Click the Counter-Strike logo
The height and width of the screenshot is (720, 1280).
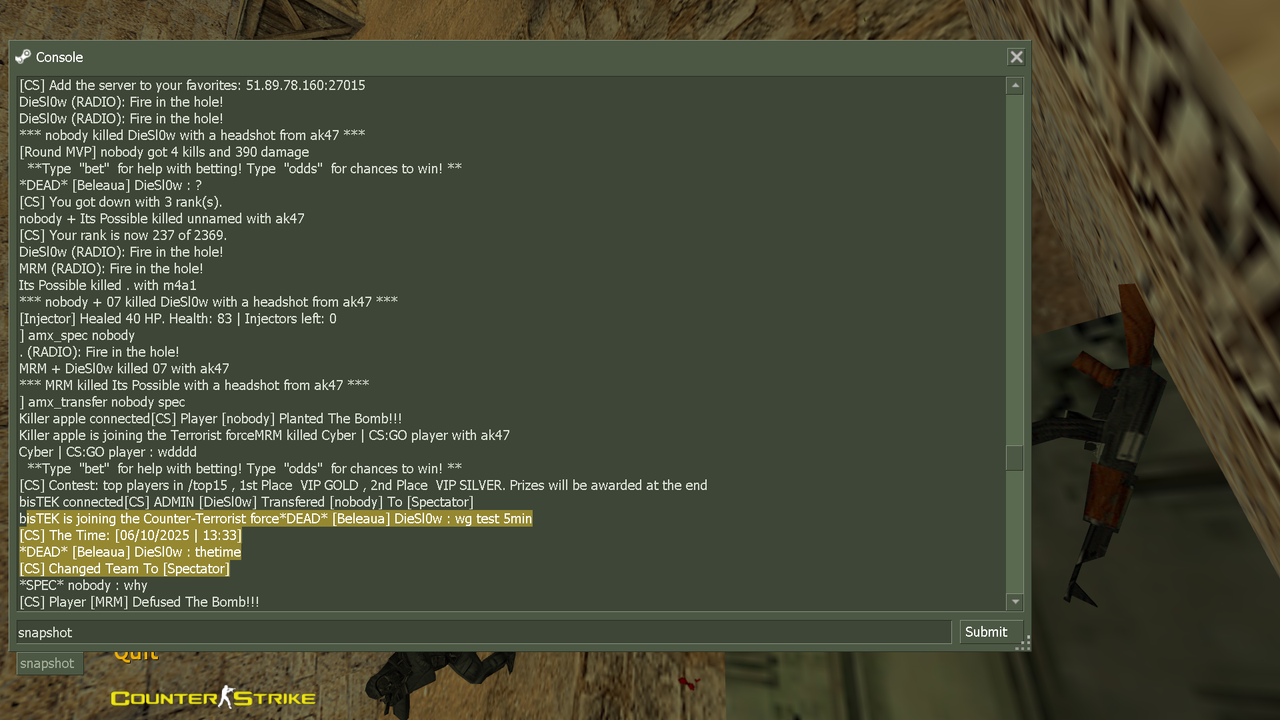pyautogui.click(x=213, y=697)
